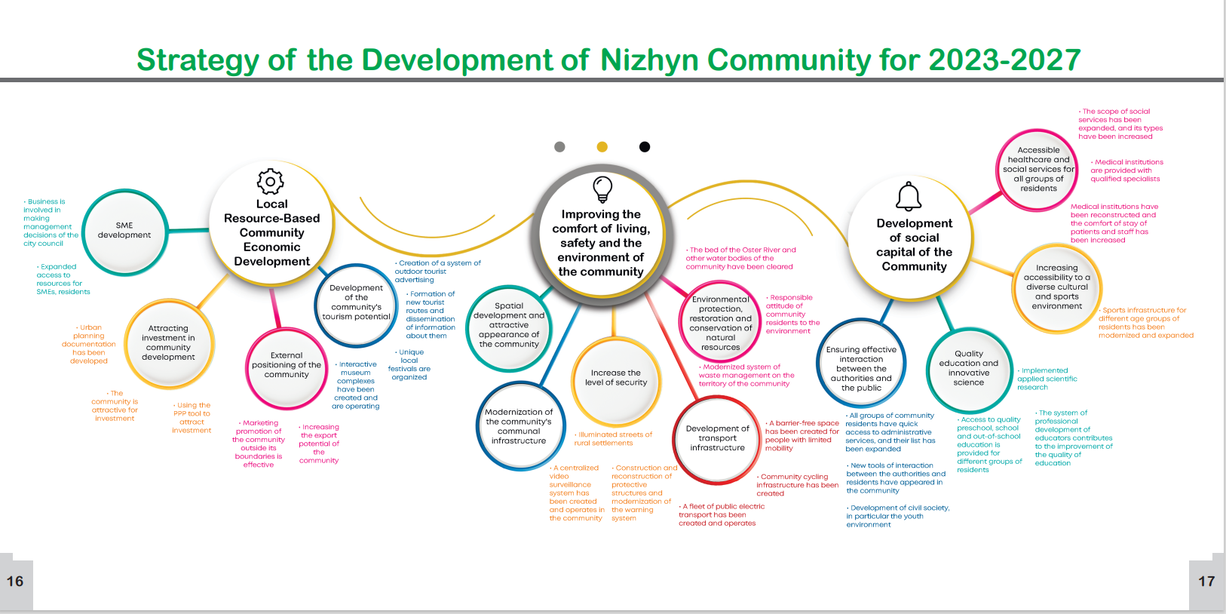Image resolution: width=1226 pixels, height=614 pixels.
Task: Click Modernization of communal infrastructure node
Action: [x=518, y=426]
